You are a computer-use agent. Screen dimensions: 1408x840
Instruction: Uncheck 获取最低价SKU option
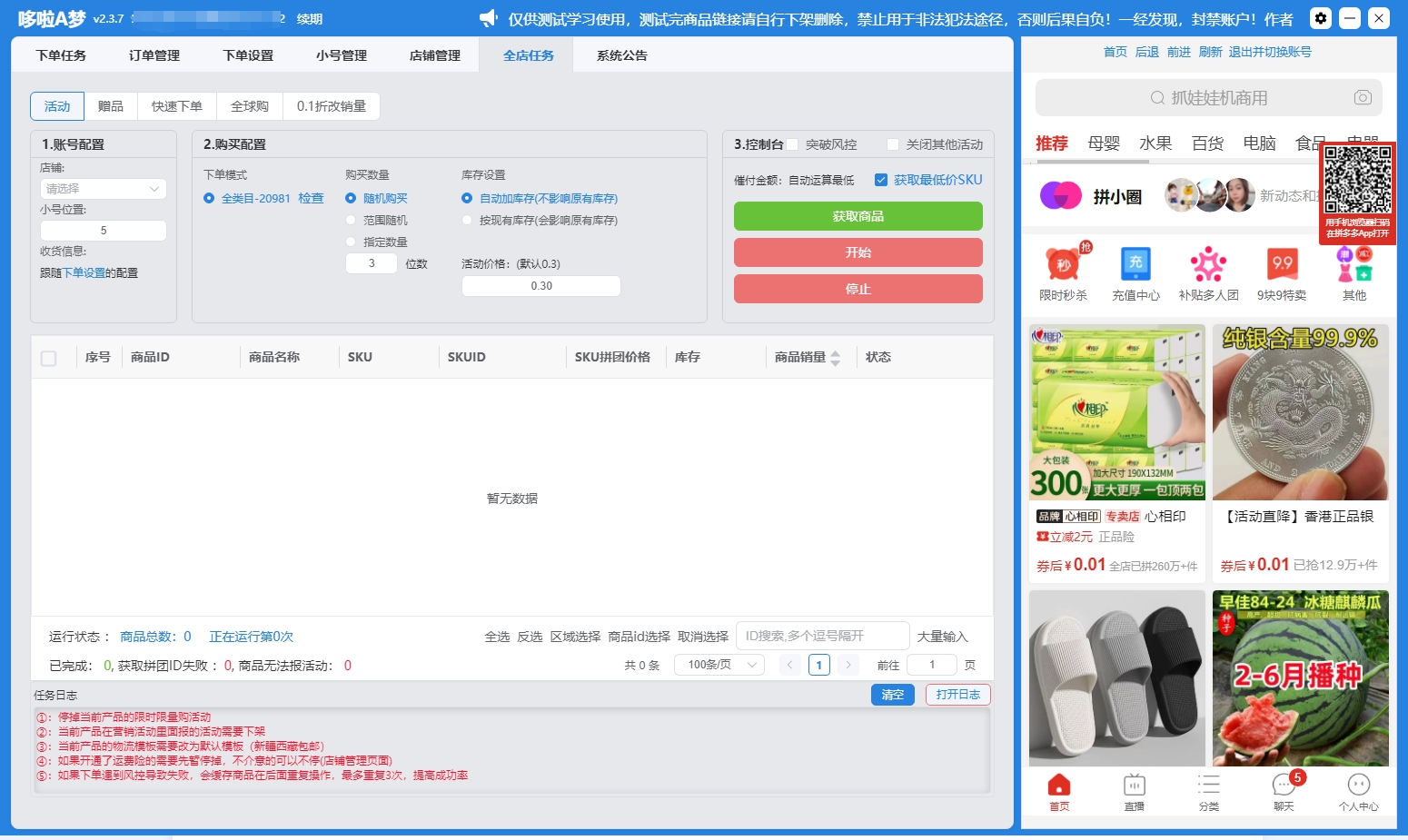pyautogui.click(x=880, y=180)
